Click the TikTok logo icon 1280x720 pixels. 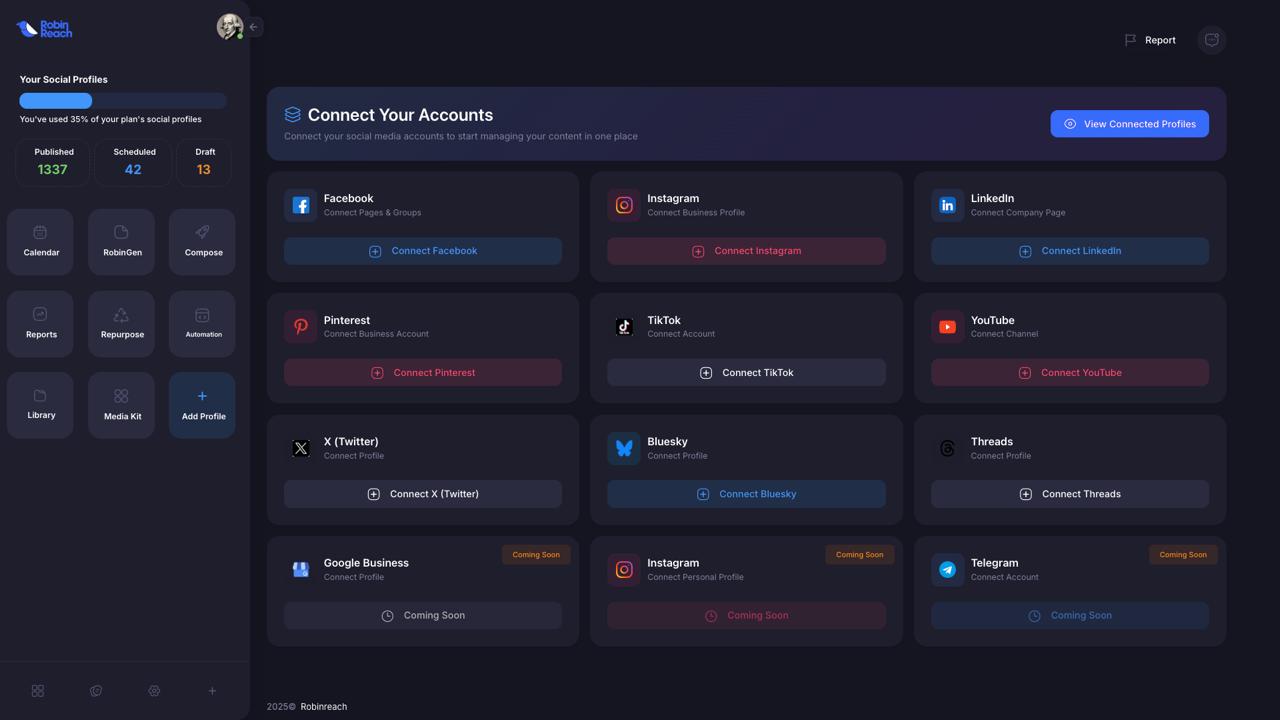point(624,327)
